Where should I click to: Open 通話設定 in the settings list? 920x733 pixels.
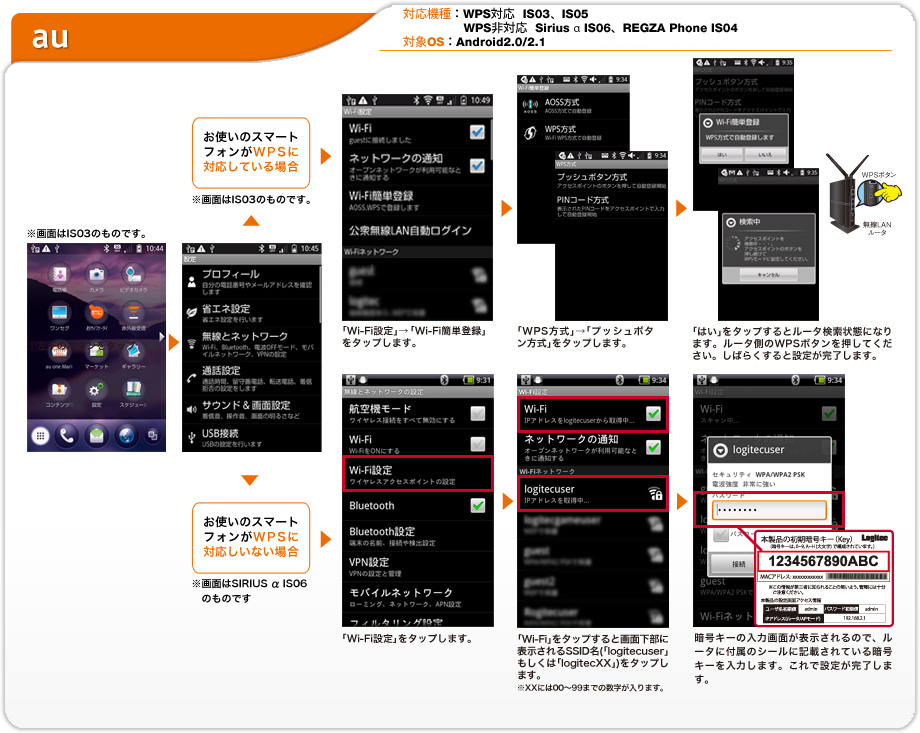[252, 379]
